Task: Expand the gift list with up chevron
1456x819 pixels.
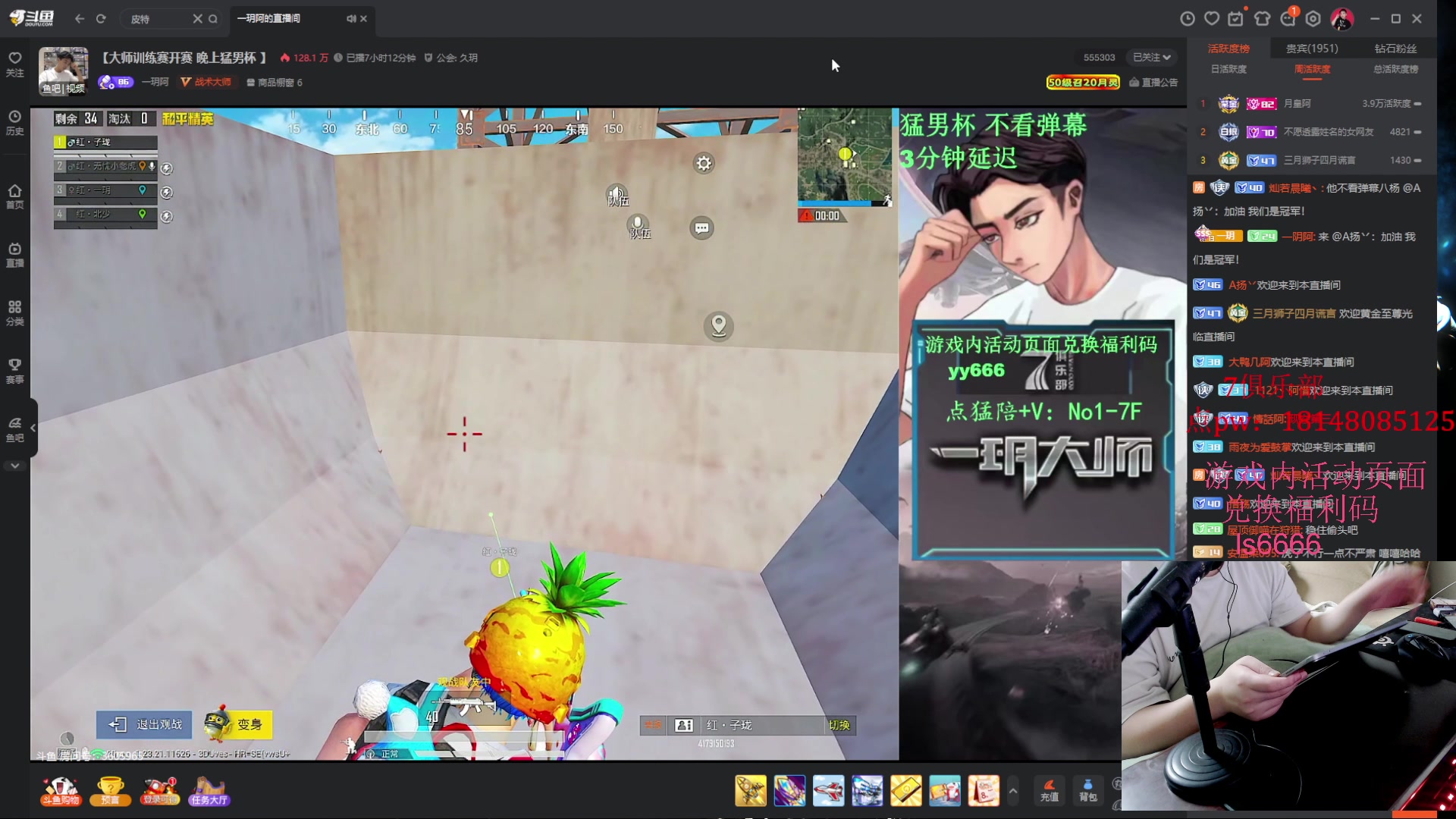Action: (x=1013, y=791)
